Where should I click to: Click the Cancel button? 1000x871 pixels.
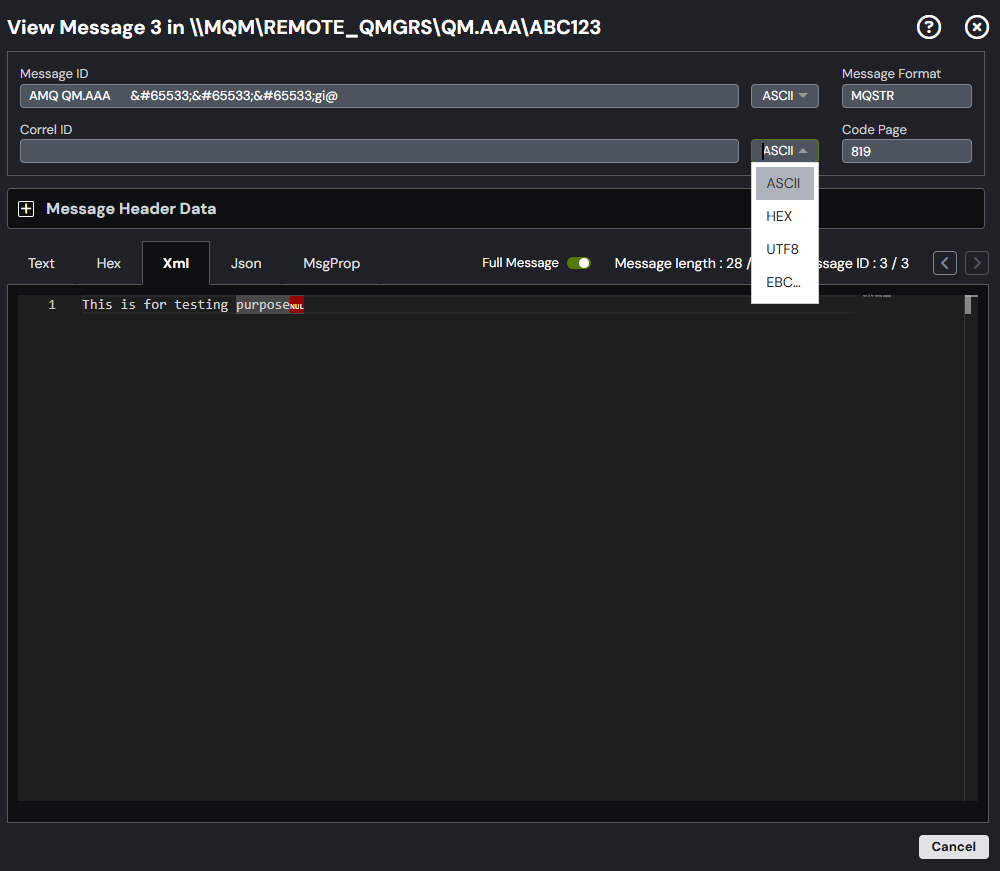[x=953, y=846]
